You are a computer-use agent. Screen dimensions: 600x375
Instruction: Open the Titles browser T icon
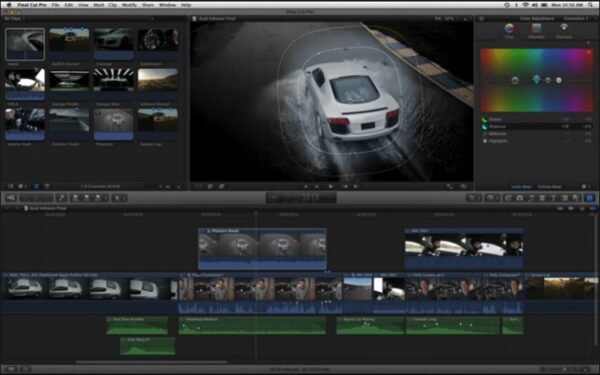pos(553,198)
